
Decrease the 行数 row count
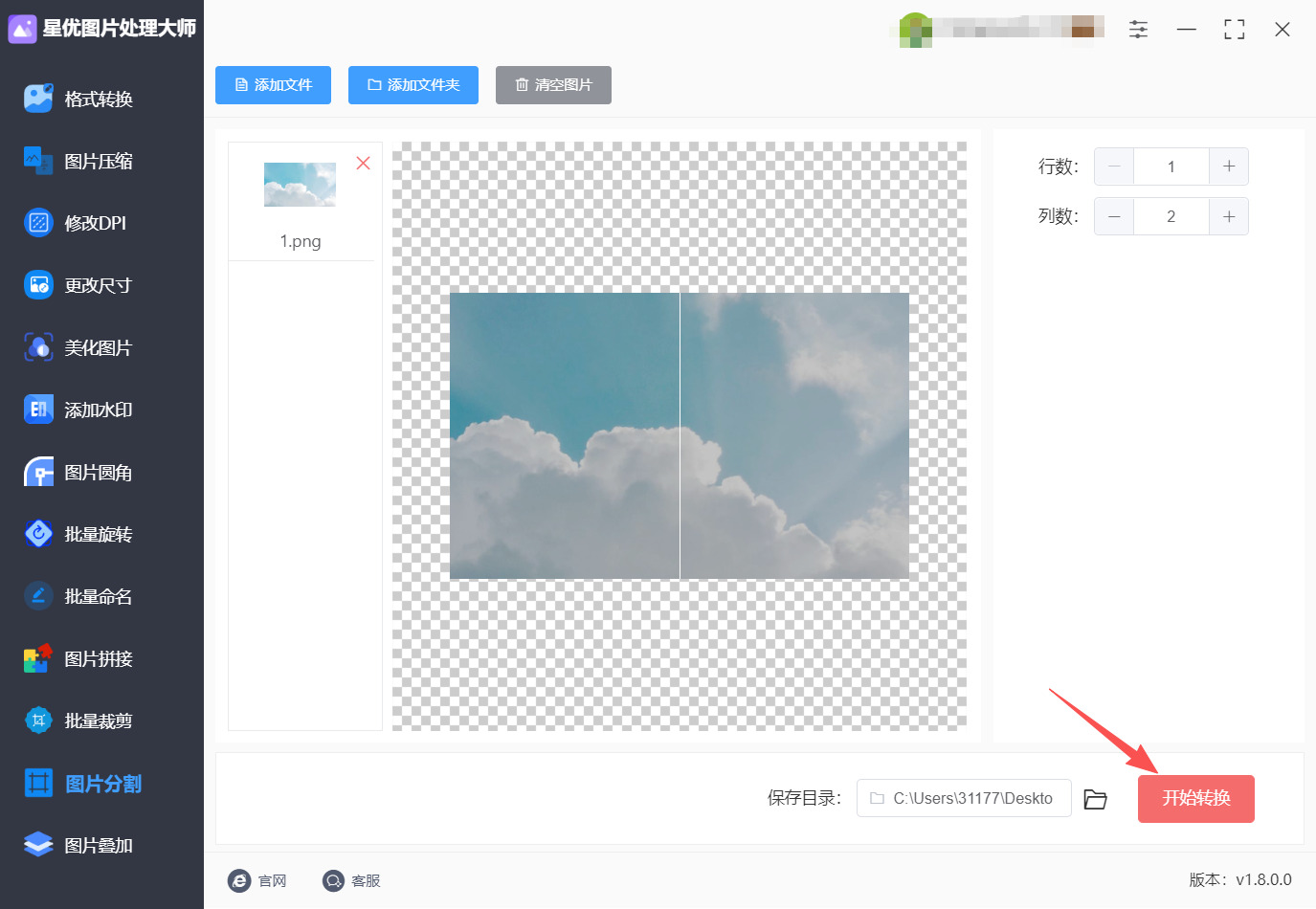point(1114,166)
